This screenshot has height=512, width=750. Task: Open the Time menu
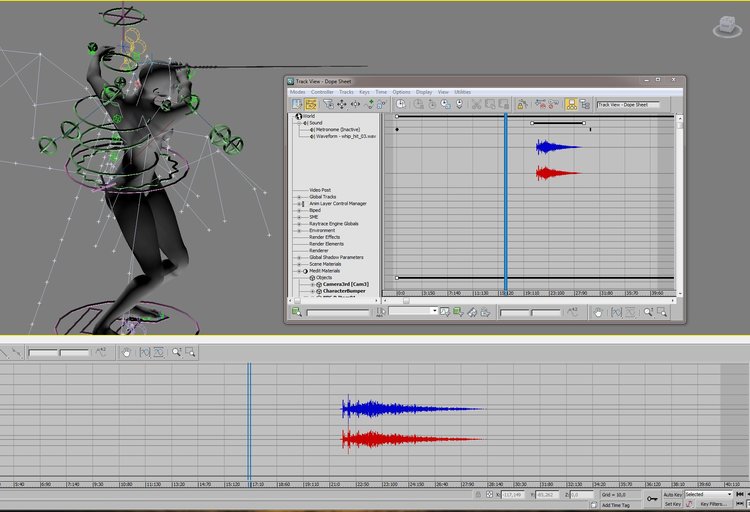point(381,92)
